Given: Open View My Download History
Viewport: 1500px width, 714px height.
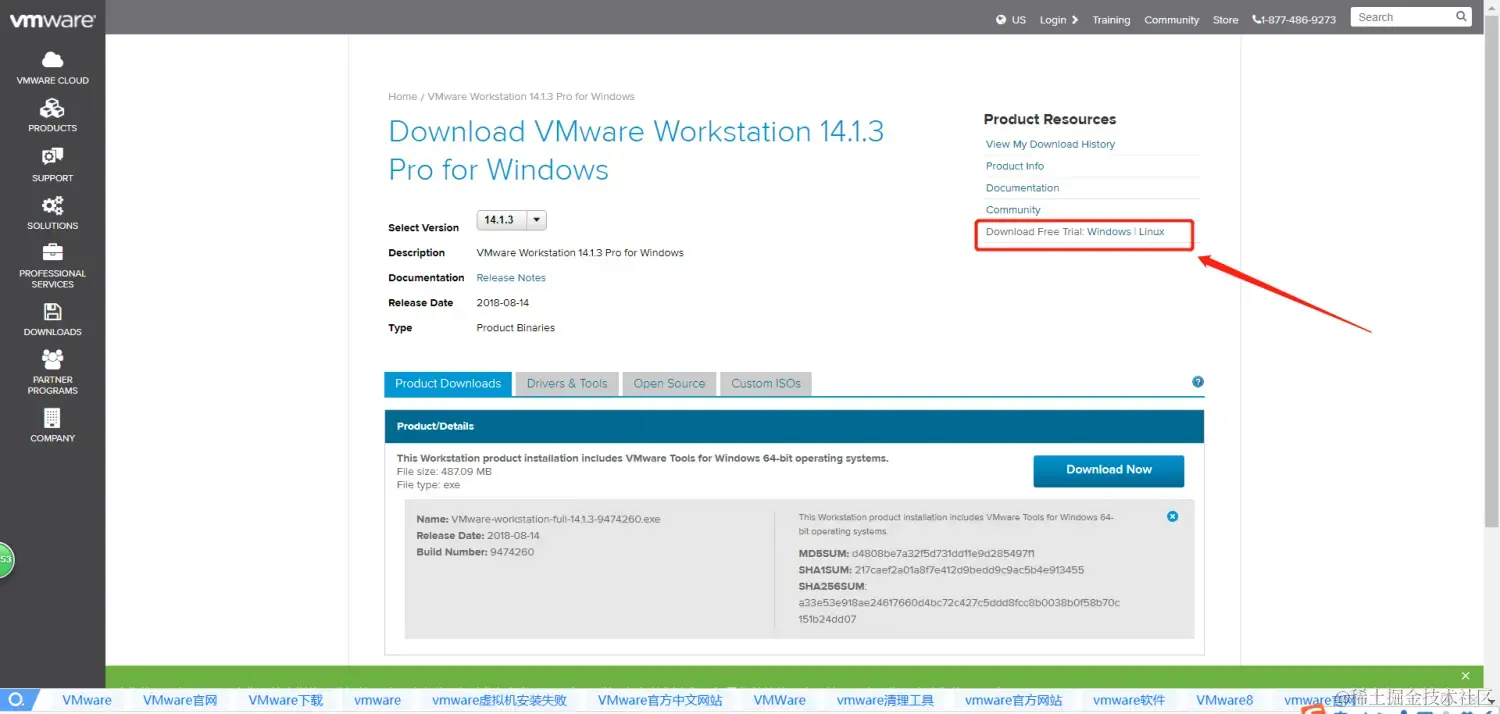Looking at the screenshot, I should click(1050, 144).
